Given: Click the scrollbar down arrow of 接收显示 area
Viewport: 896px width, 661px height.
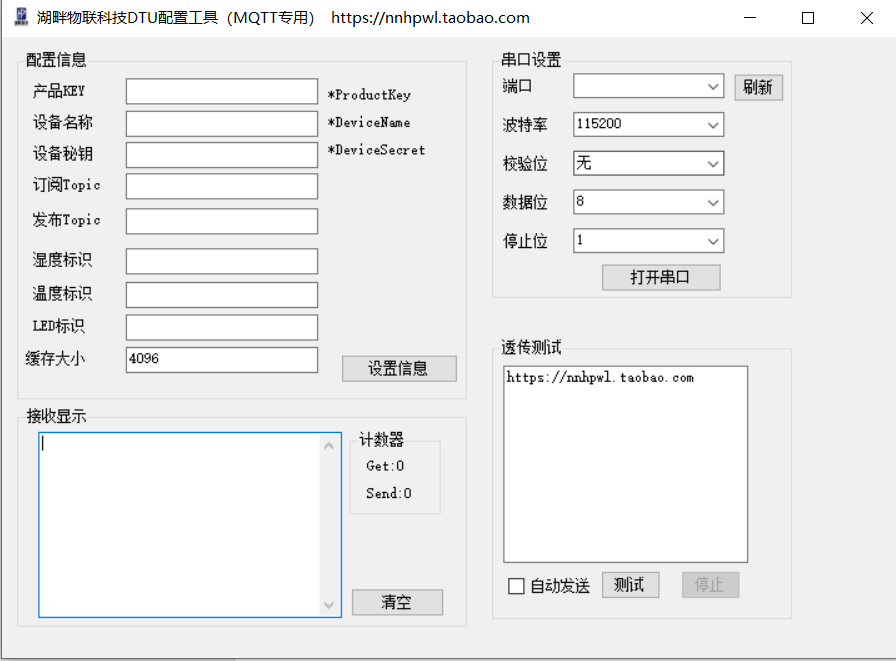Looking at the screenshot, I should (x=329, y=605).
